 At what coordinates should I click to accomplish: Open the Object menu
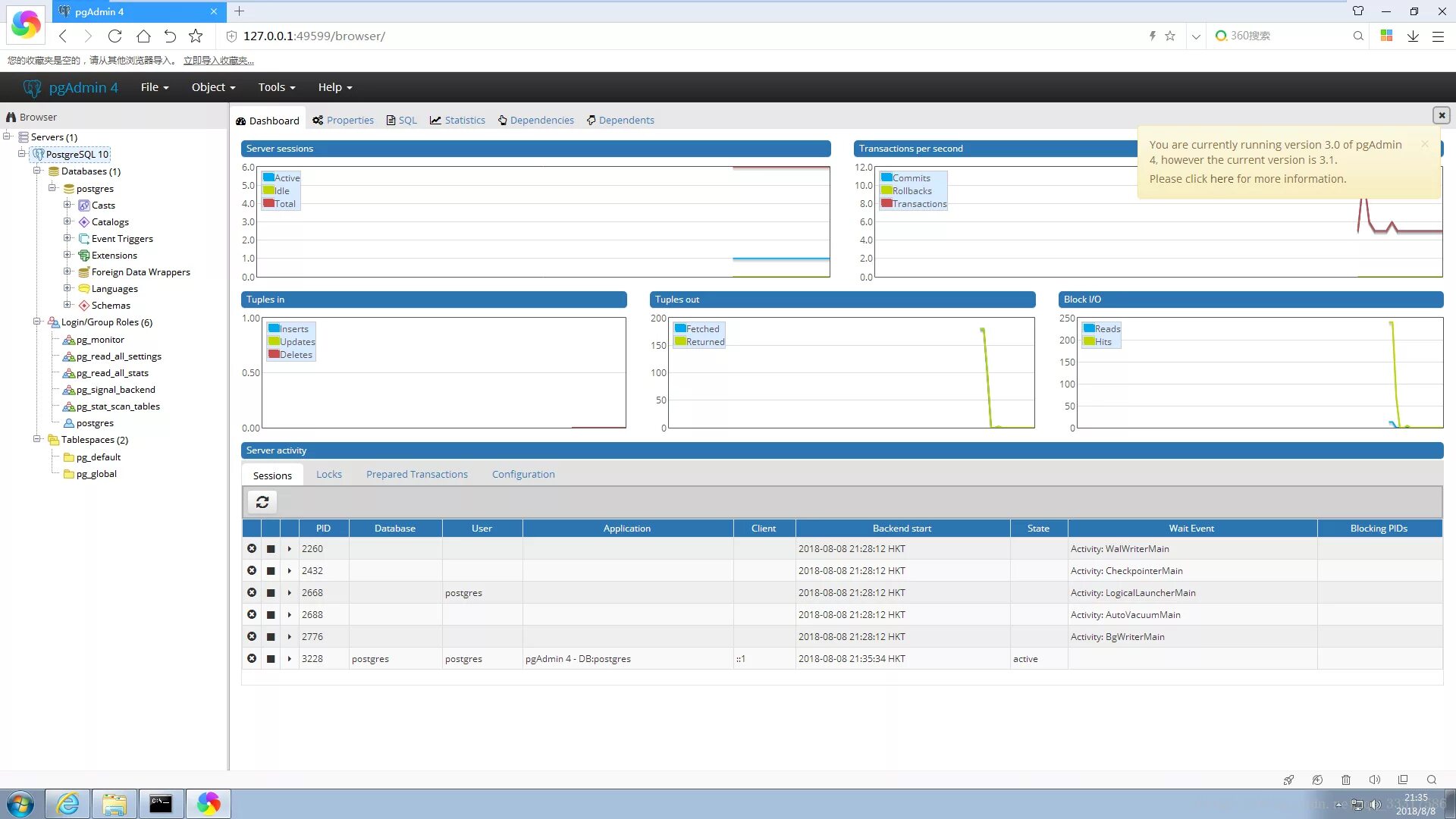(x=213, y=87)
